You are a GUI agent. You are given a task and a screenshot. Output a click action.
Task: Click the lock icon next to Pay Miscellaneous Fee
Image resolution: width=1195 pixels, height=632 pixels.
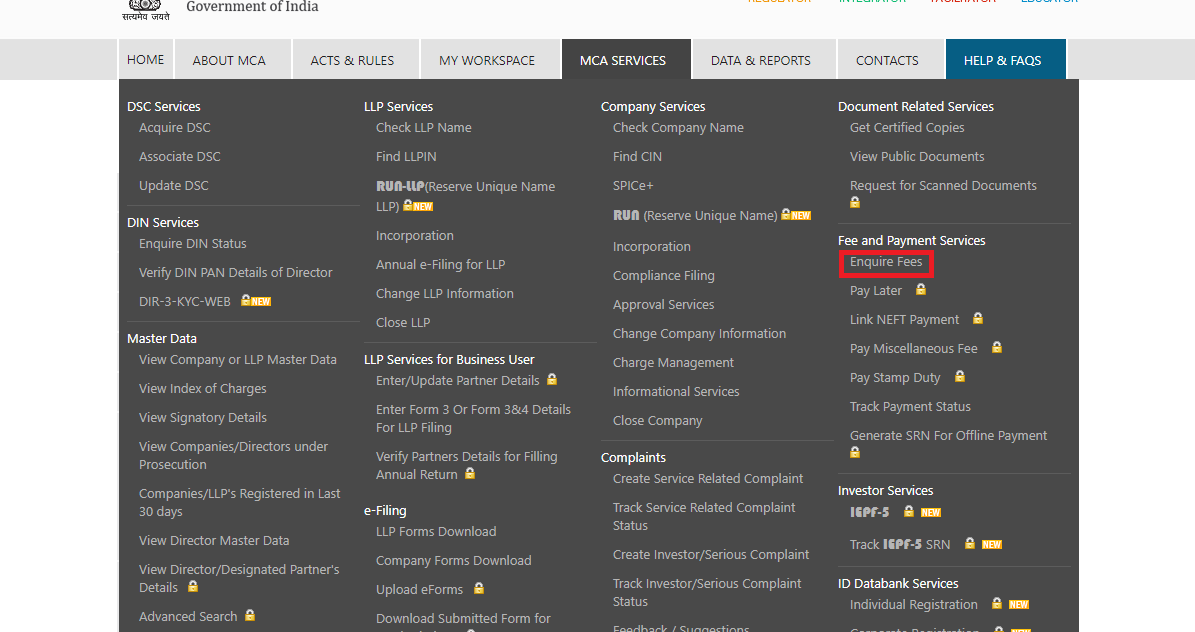point(997,348)
